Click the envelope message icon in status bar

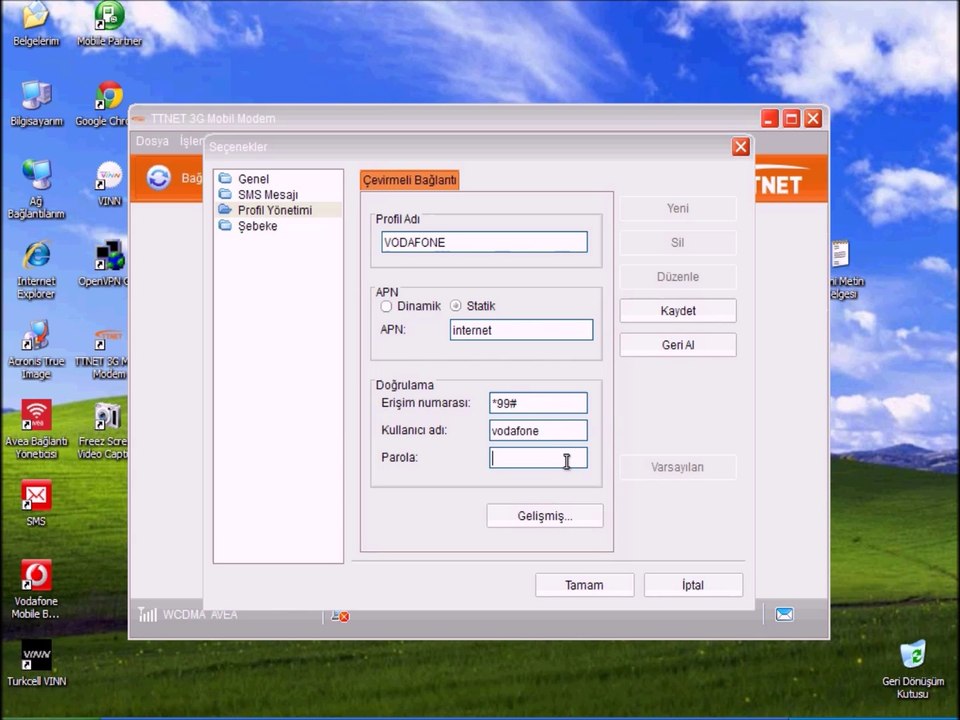pos(784,614)
